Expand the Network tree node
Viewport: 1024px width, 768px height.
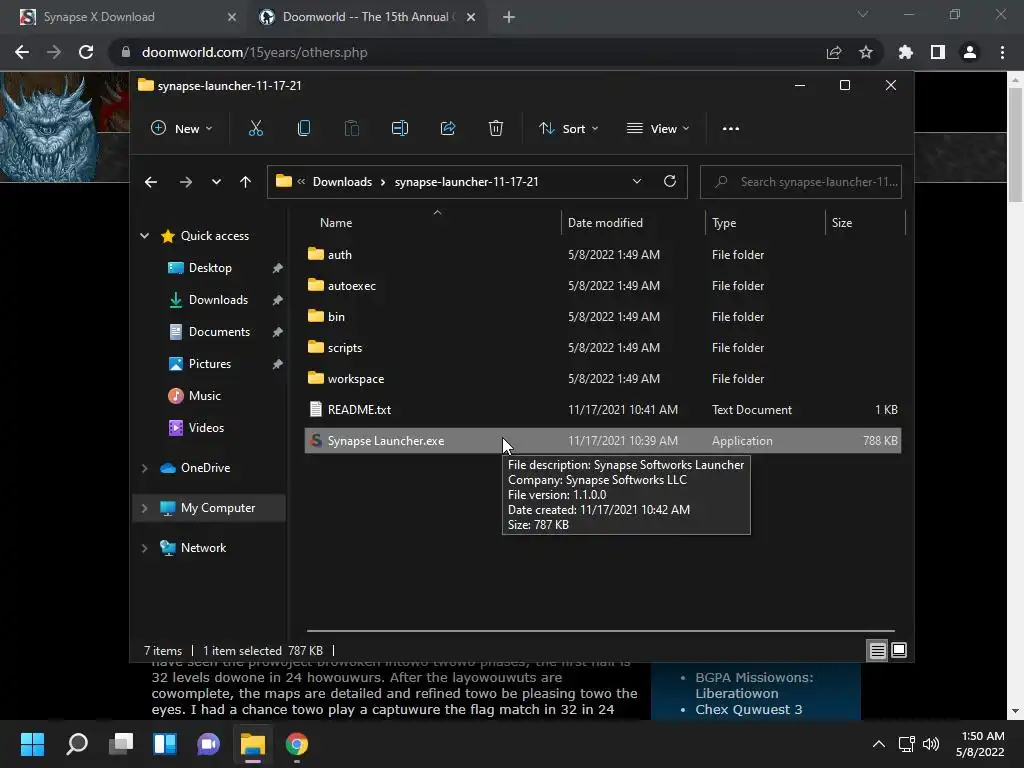(144, 548)
